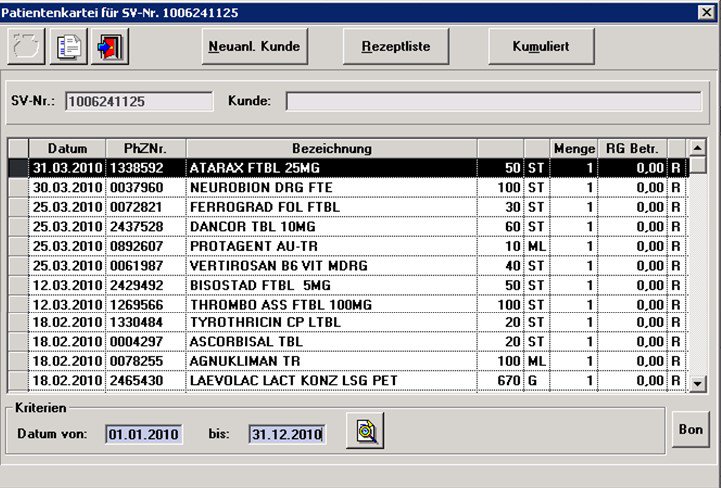Click the Datum von field 01.01.2010

click(144, 434)
